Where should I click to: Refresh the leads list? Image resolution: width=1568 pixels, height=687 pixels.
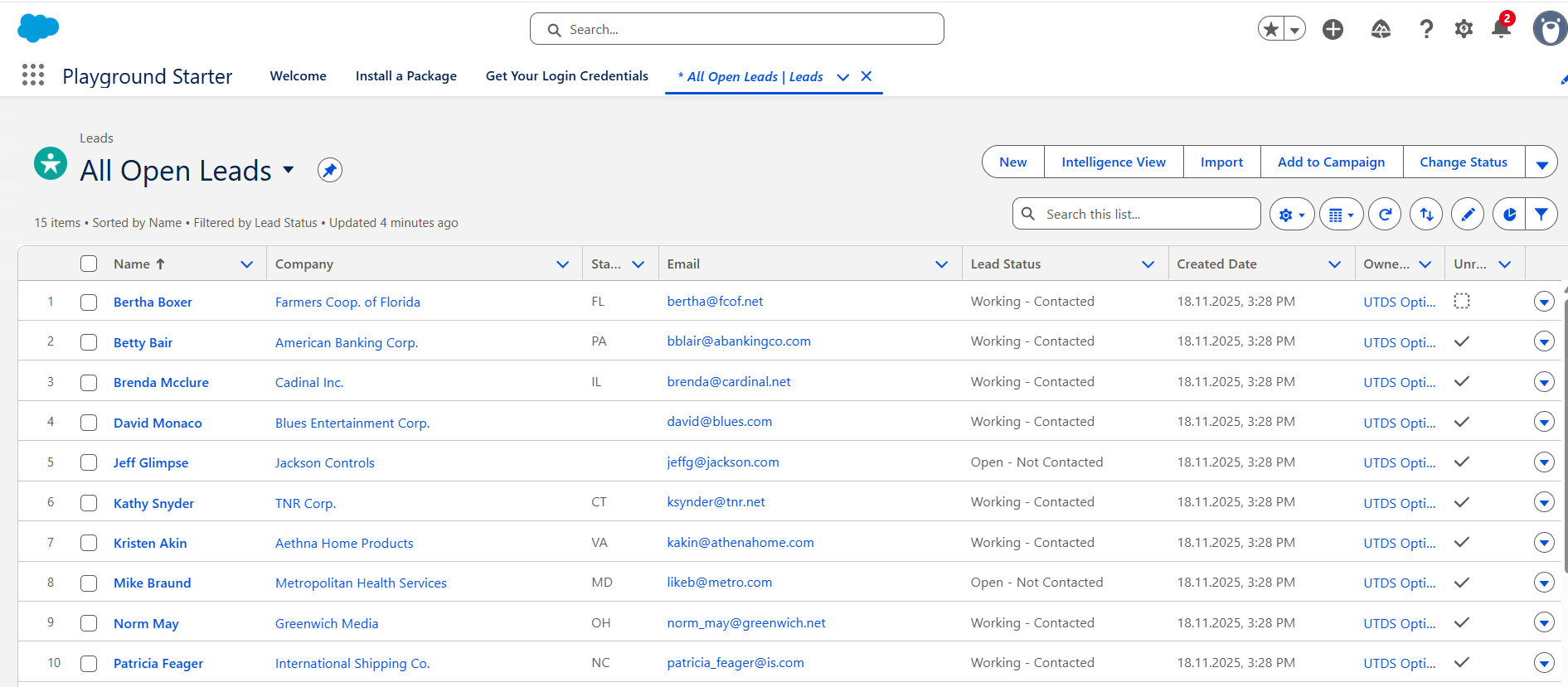1385,214
